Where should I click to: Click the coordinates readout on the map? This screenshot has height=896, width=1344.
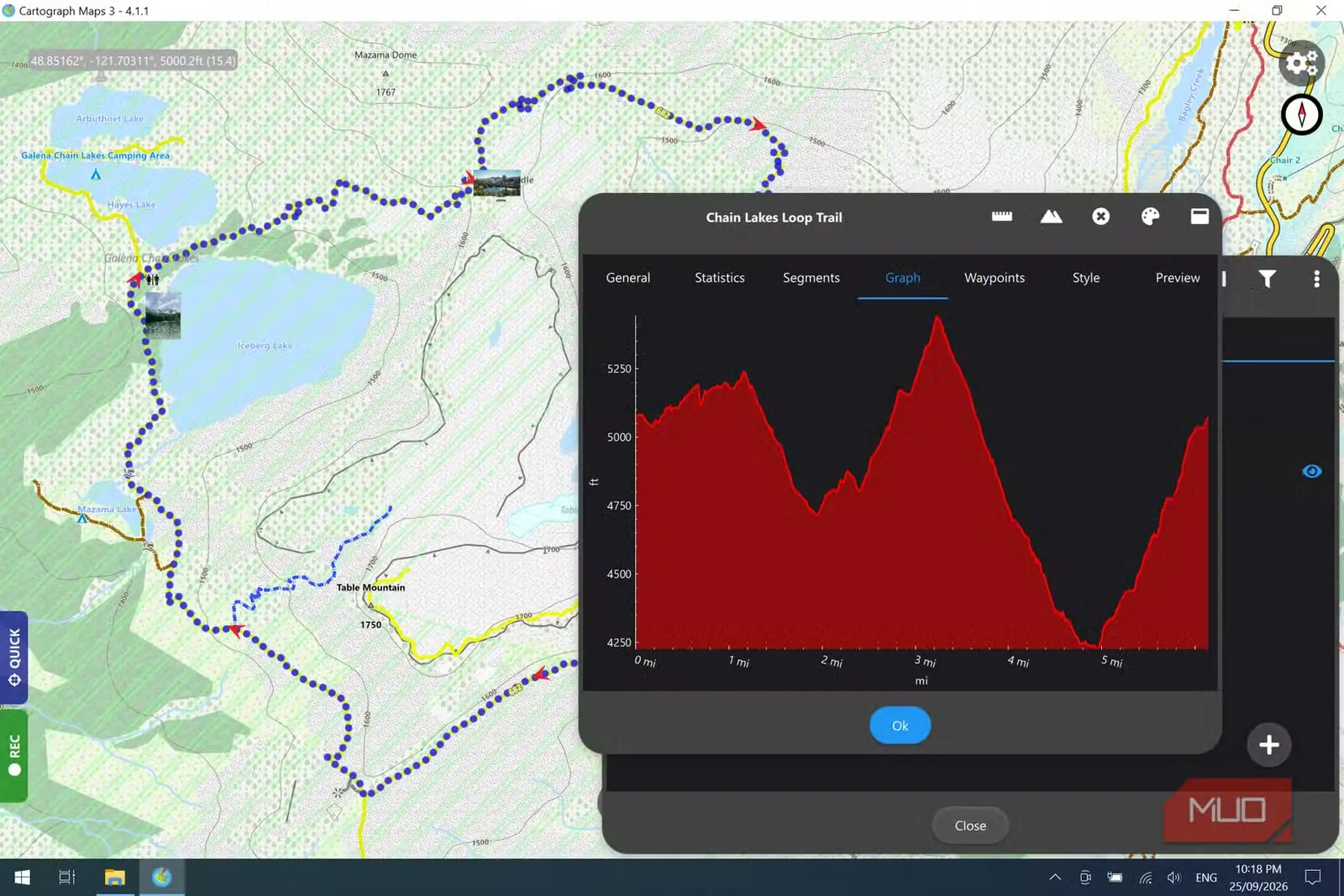pos(133,60)
